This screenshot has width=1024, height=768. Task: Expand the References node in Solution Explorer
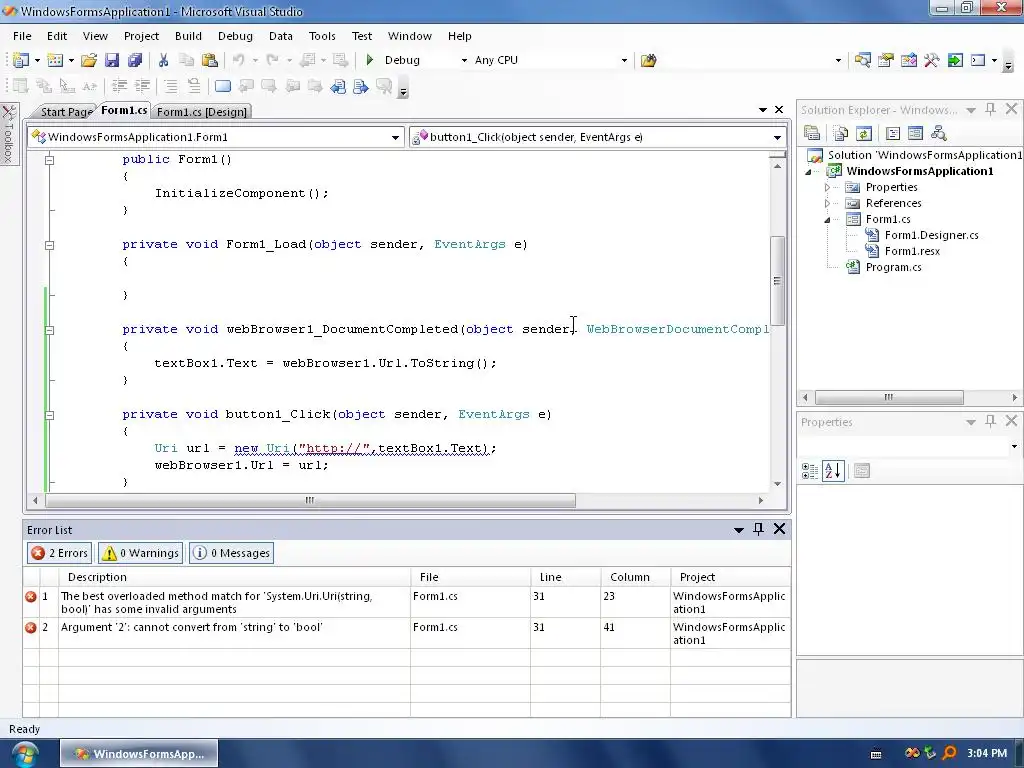(x=827, y=203)
